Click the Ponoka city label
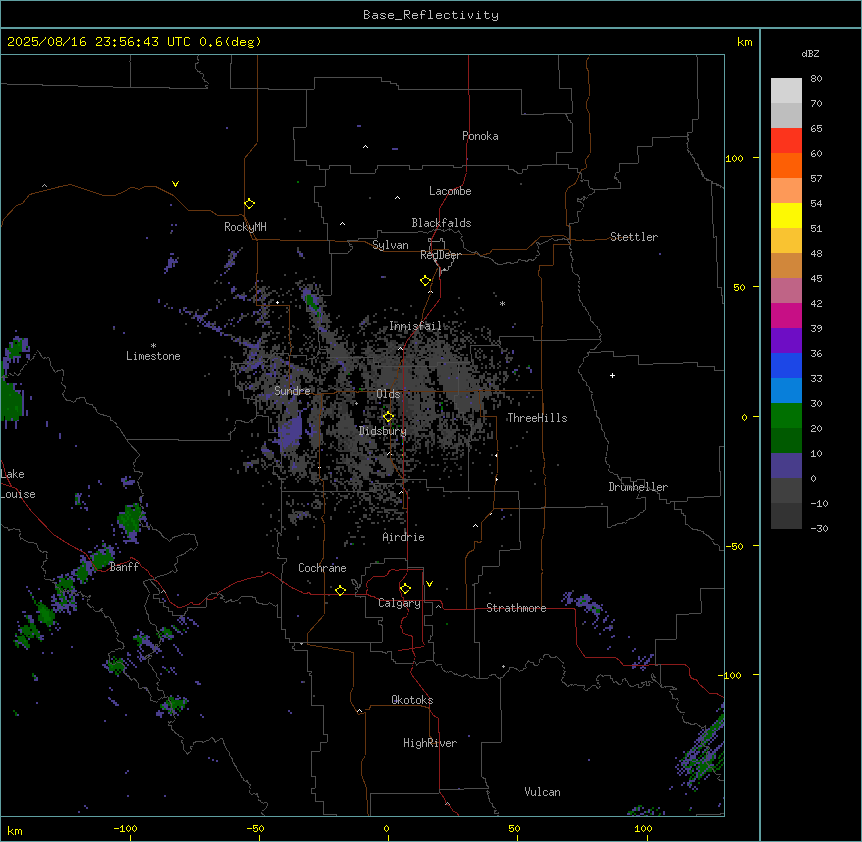This screenshot has height=842, width=862. pyautogui.click(x=480, y=136)
